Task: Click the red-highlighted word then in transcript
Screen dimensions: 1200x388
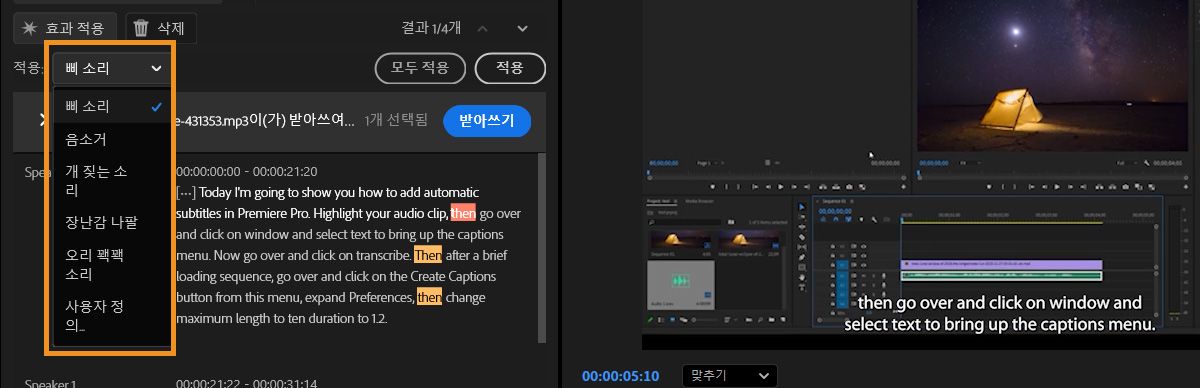Action: coord(463,212)
